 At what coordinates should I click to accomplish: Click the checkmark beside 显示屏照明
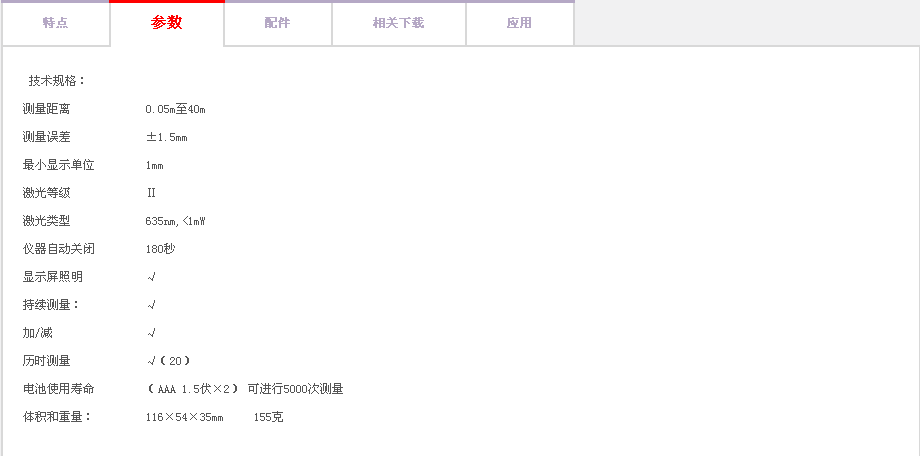pyautogui.click(x=151, y=277)
